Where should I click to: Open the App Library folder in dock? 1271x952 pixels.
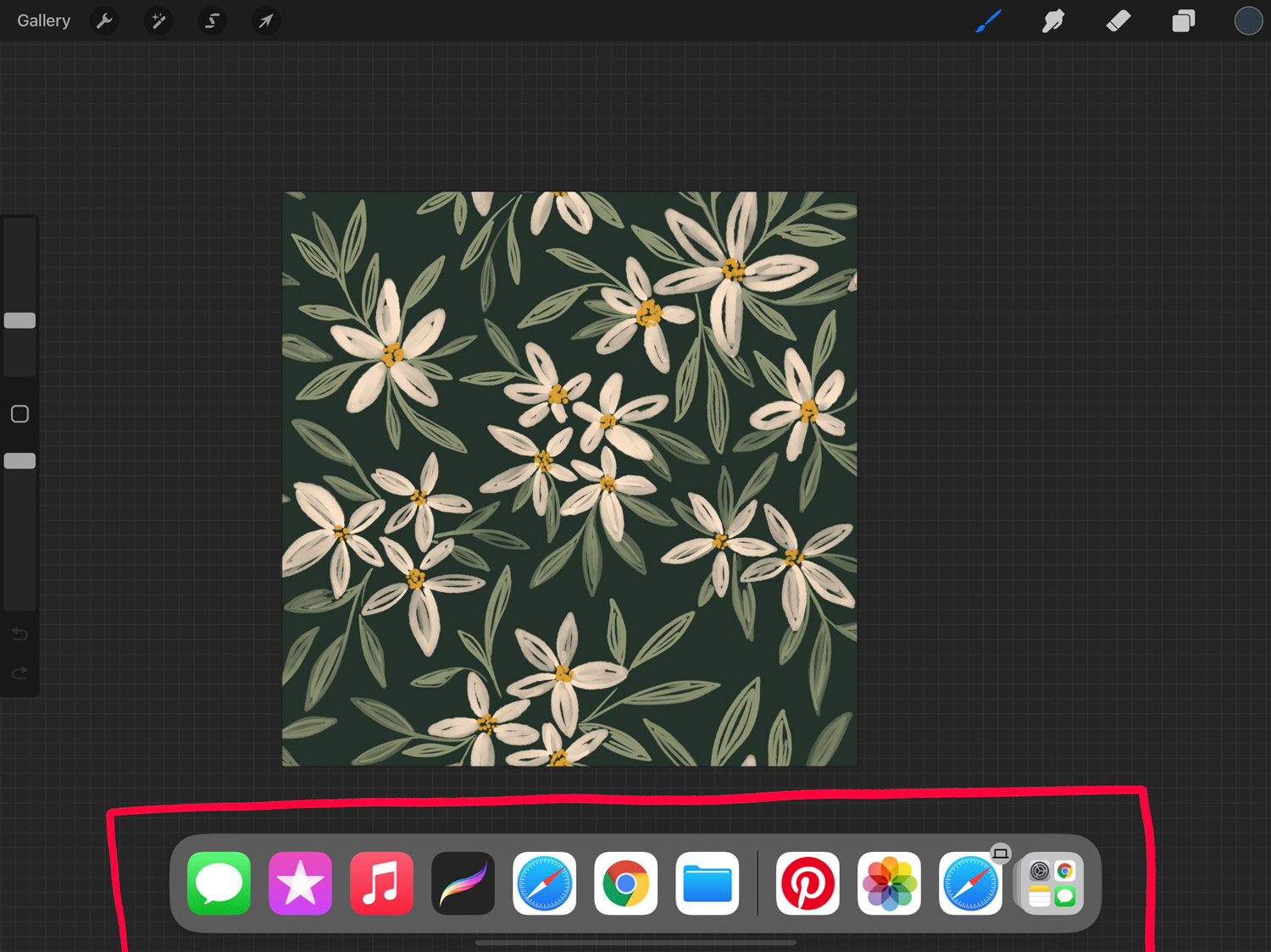(x=1052, y=883)
